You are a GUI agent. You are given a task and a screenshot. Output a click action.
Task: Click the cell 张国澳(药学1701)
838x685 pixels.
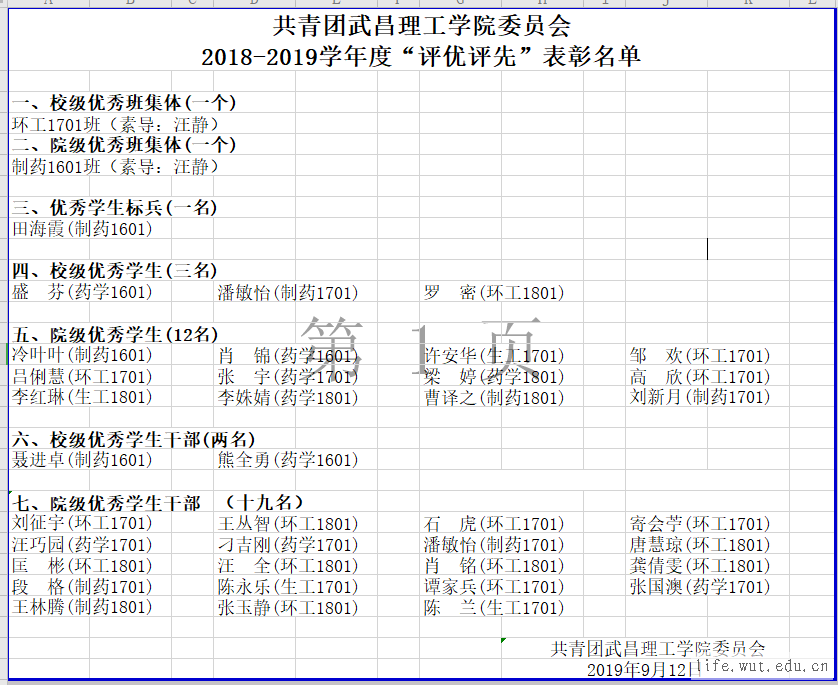(x=700, y=586)
